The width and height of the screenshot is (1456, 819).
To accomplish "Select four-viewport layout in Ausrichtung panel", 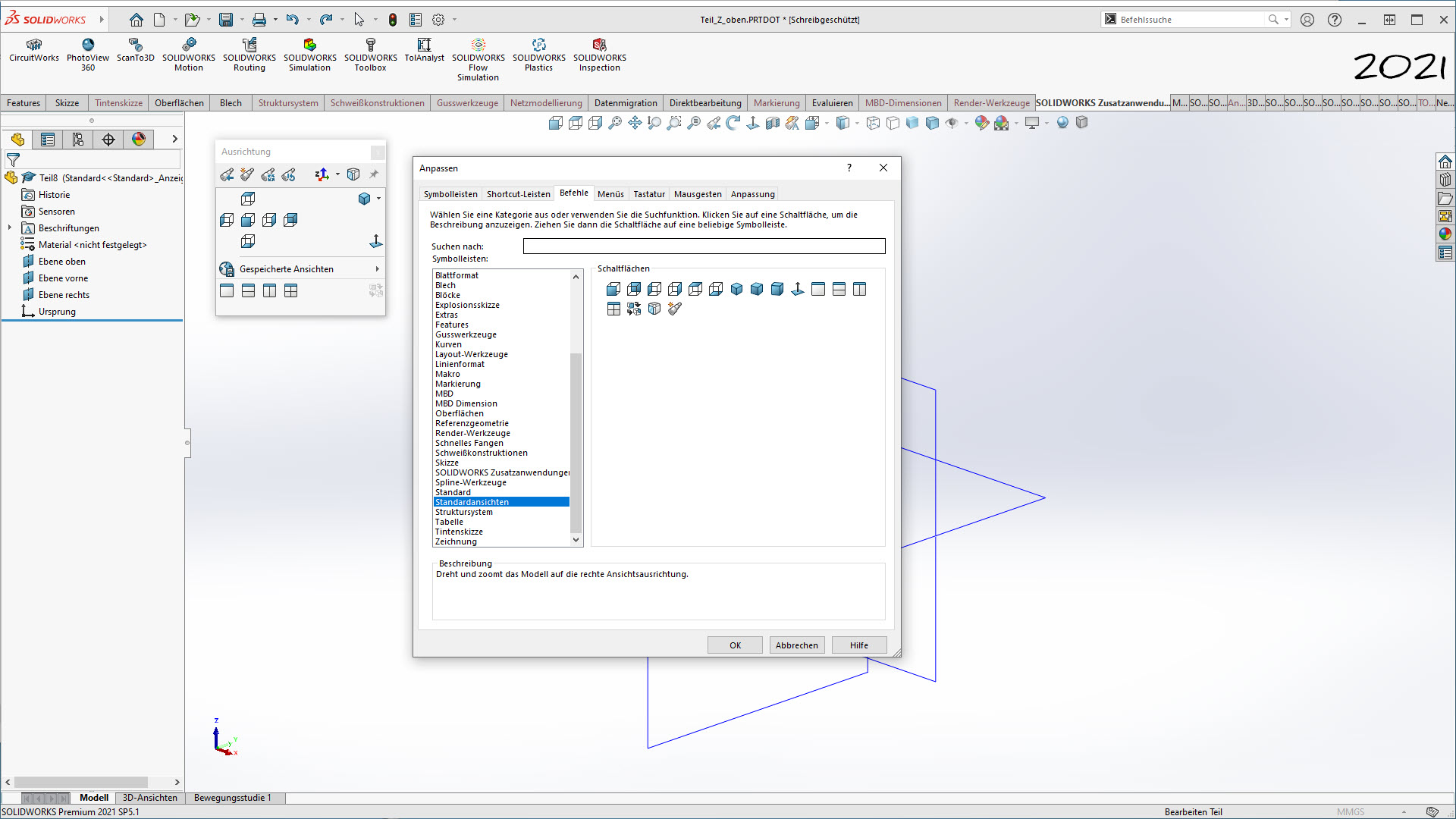I will [290, 290].
